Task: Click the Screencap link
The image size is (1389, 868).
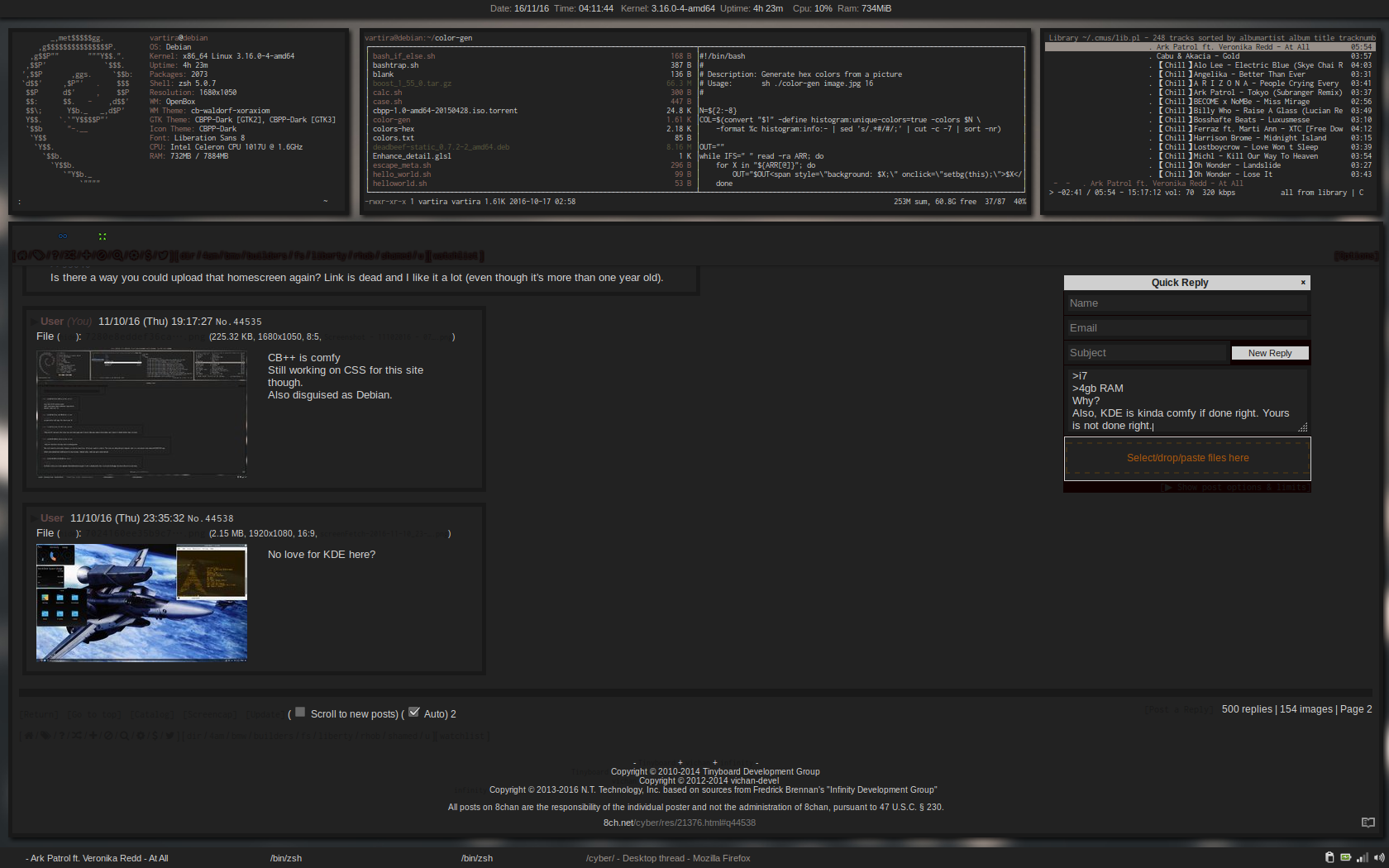Action: coord(210,714)
